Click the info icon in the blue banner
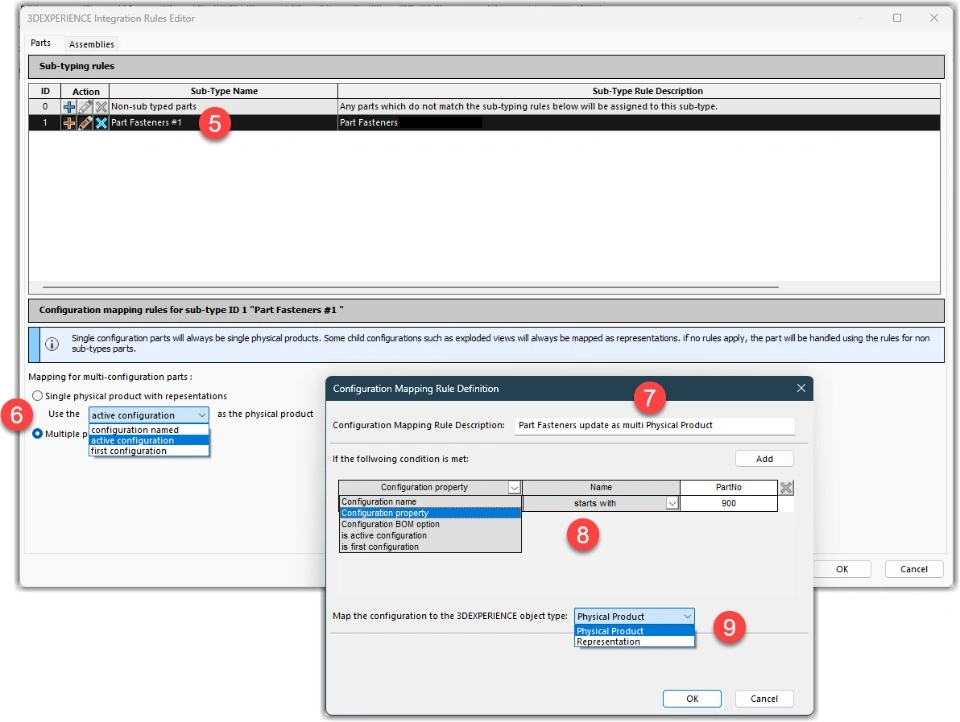Image resolution: width=960 pixels, height=722 pixels. coord(52,344)
